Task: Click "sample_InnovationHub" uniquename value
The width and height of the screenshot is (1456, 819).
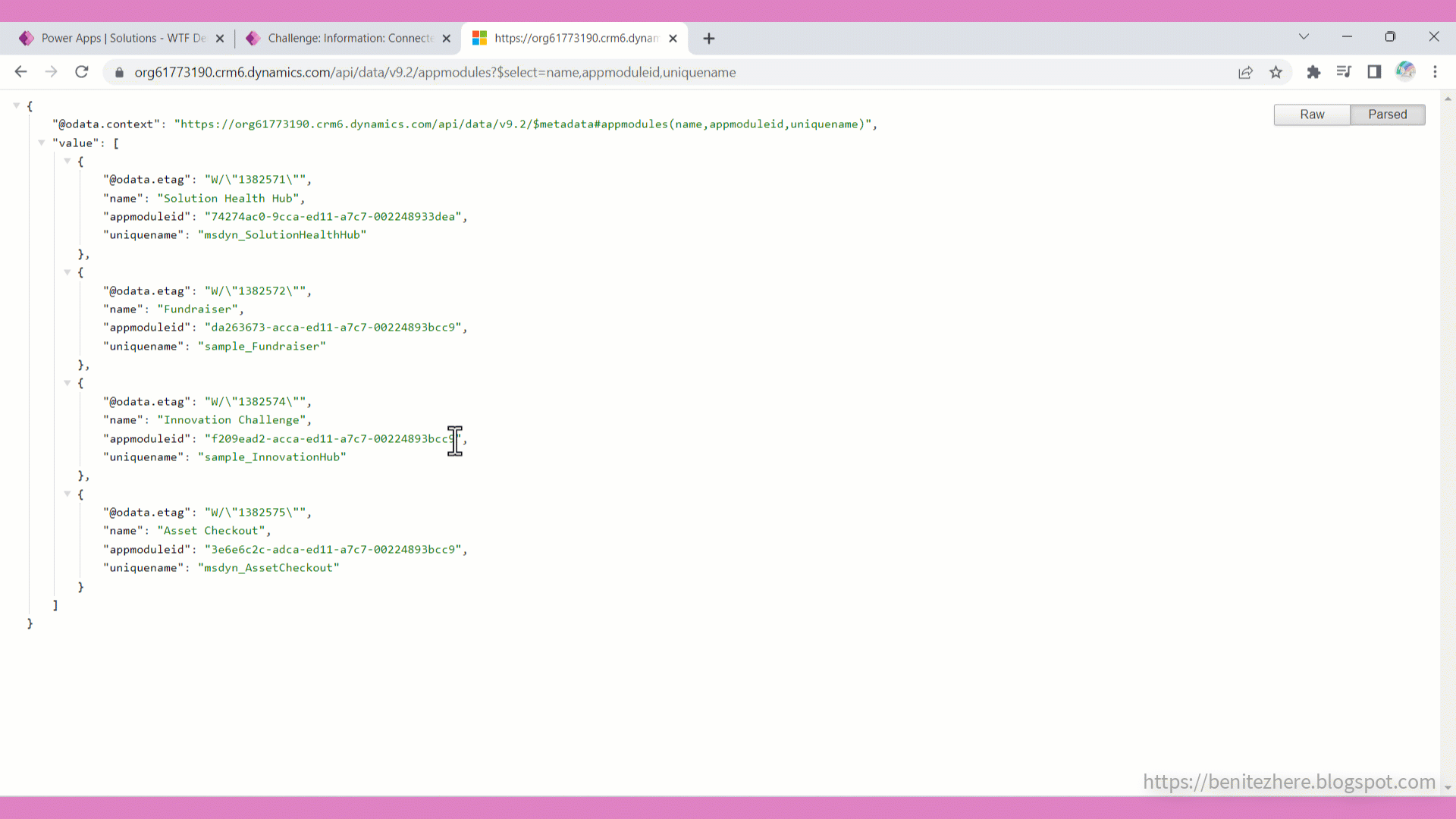Action: coord(272,457)
